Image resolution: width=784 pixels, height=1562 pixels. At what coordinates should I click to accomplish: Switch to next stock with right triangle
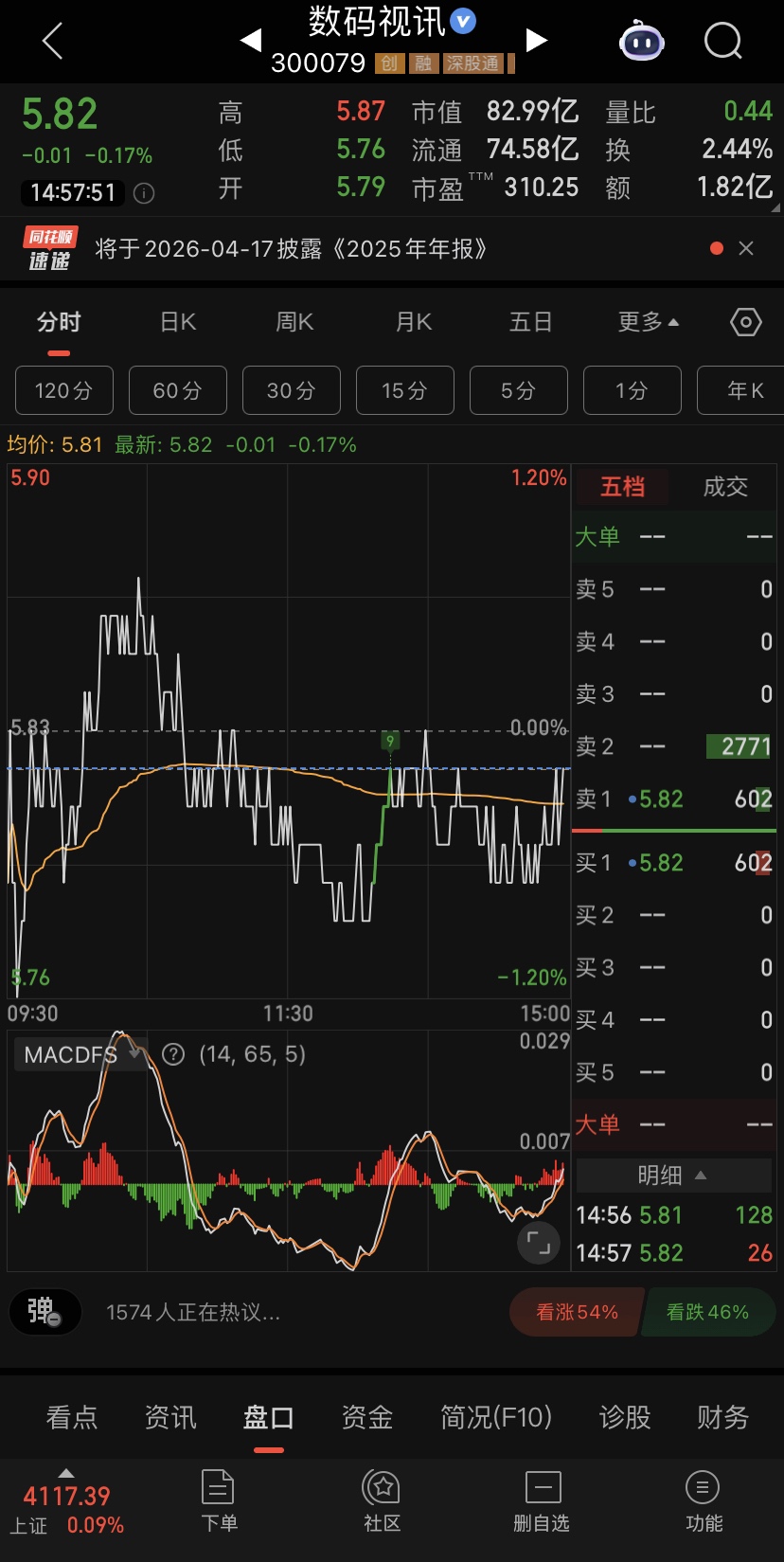(x=537, y=40)
